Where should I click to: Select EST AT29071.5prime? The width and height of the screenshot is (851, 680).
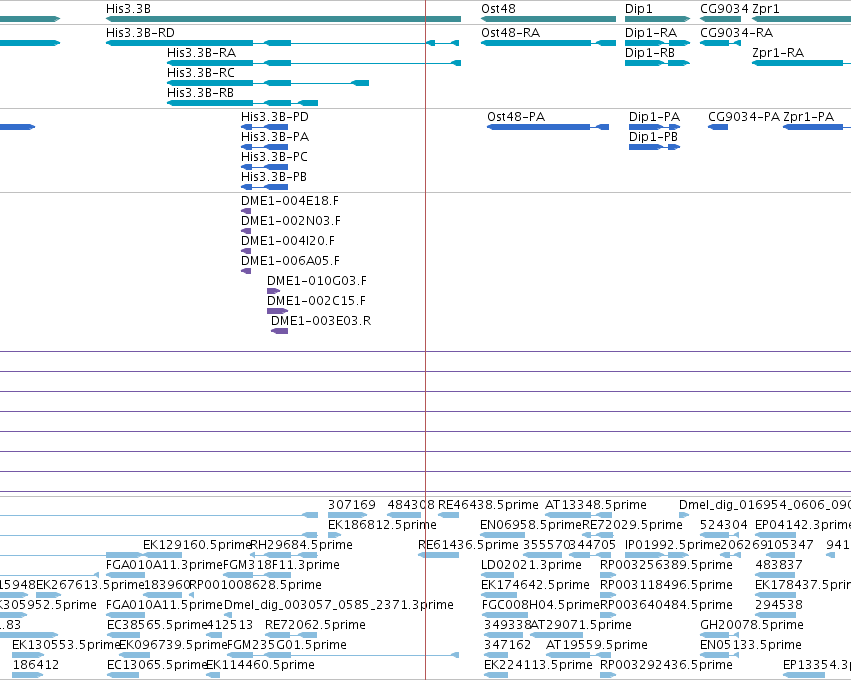[556, 635]
